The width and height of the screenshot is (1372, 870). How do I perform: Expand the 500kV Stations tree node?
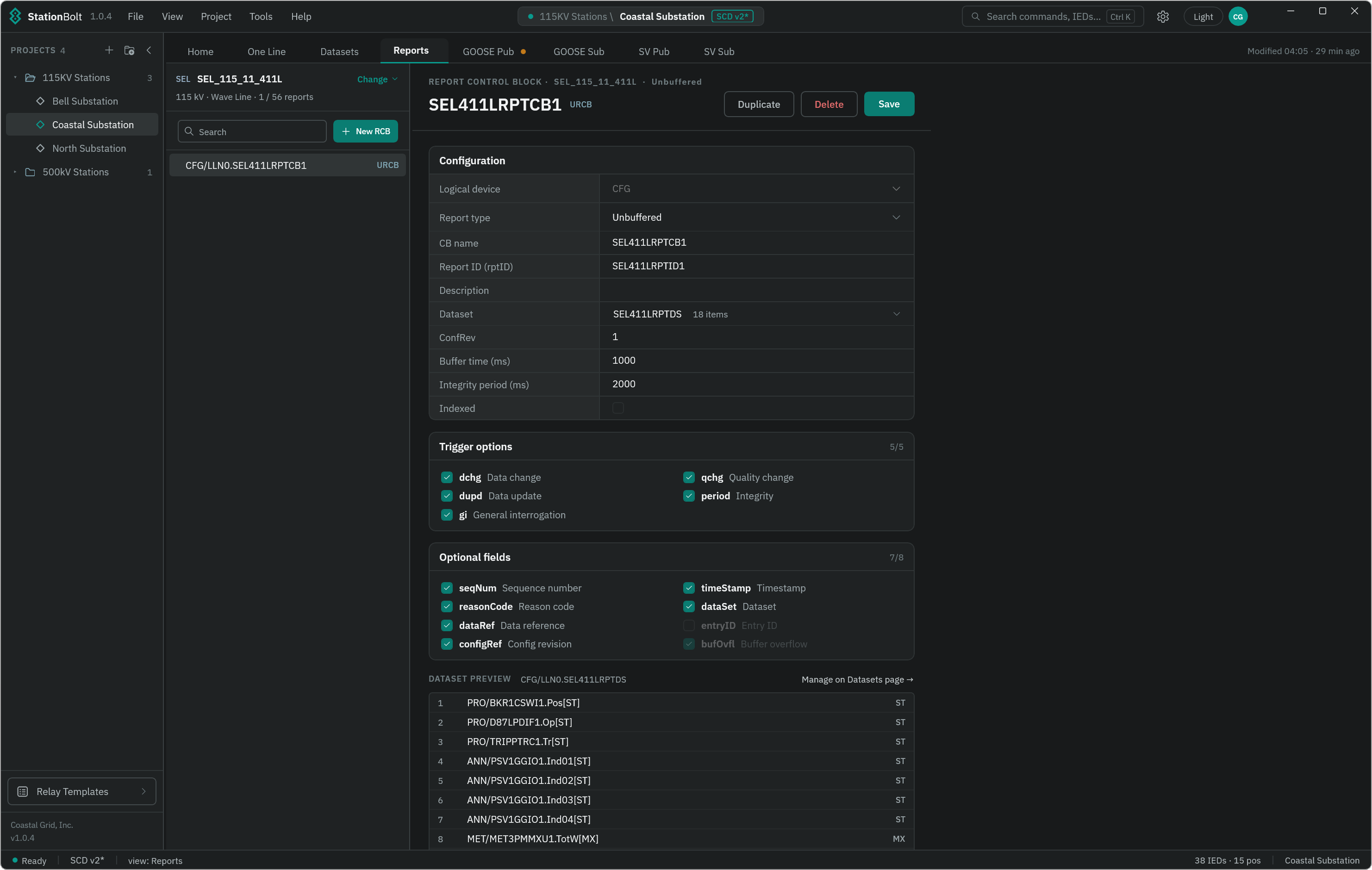coord(15,172)
